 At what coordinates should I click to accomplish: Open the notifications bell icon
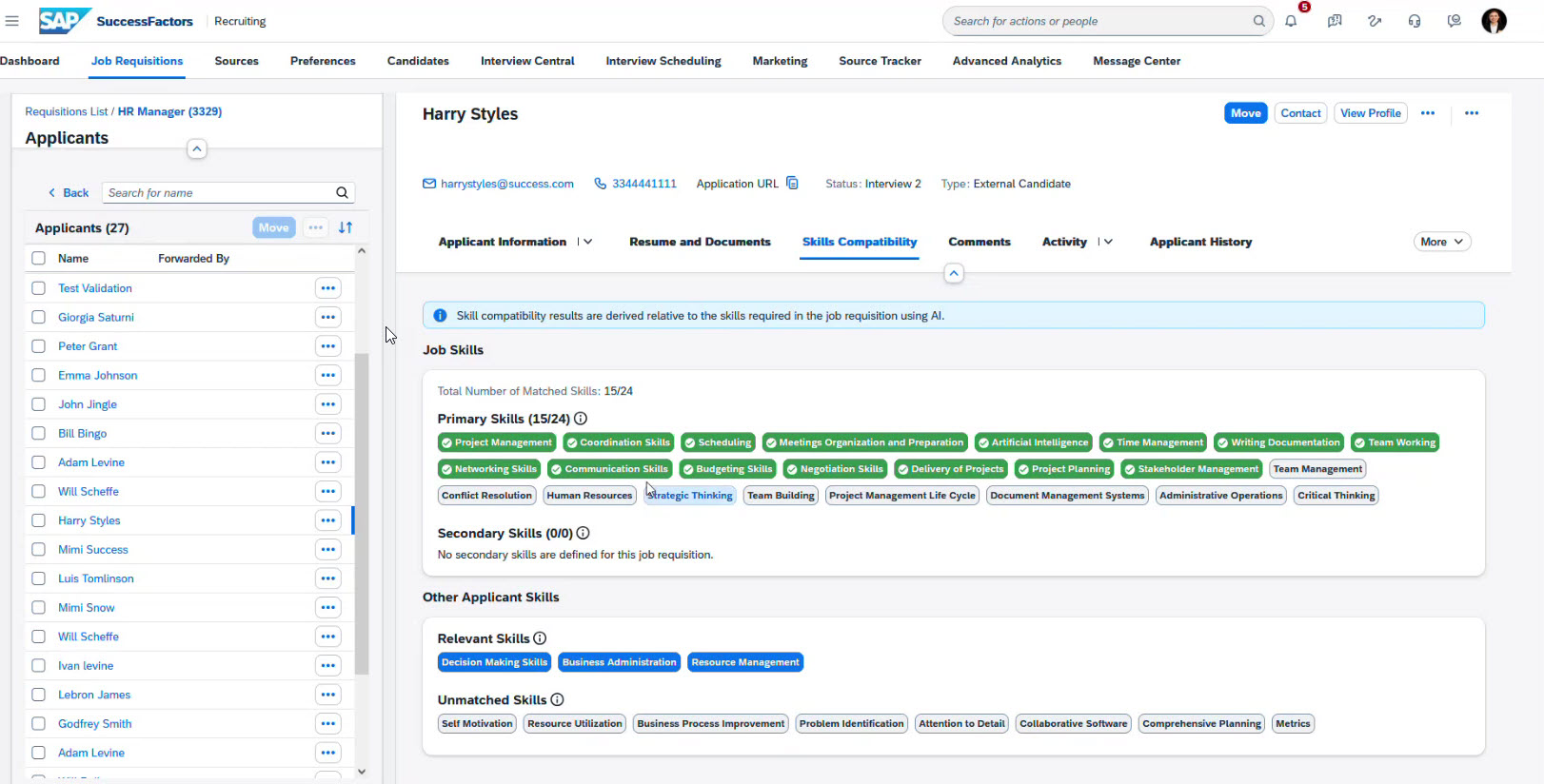1291,21
